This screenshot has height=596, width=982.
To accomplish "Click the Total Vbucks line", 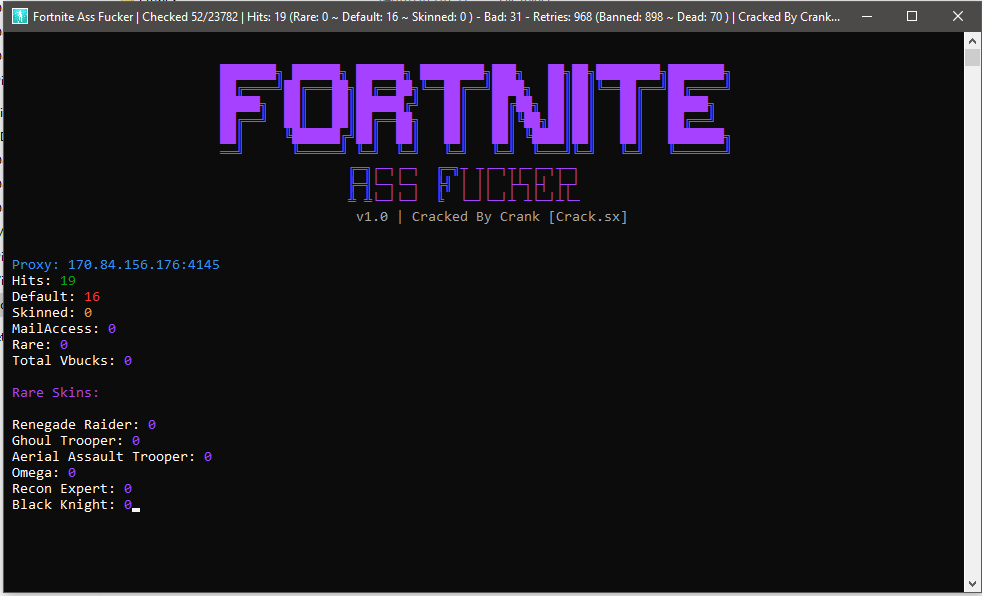I will tap(72, 361).
